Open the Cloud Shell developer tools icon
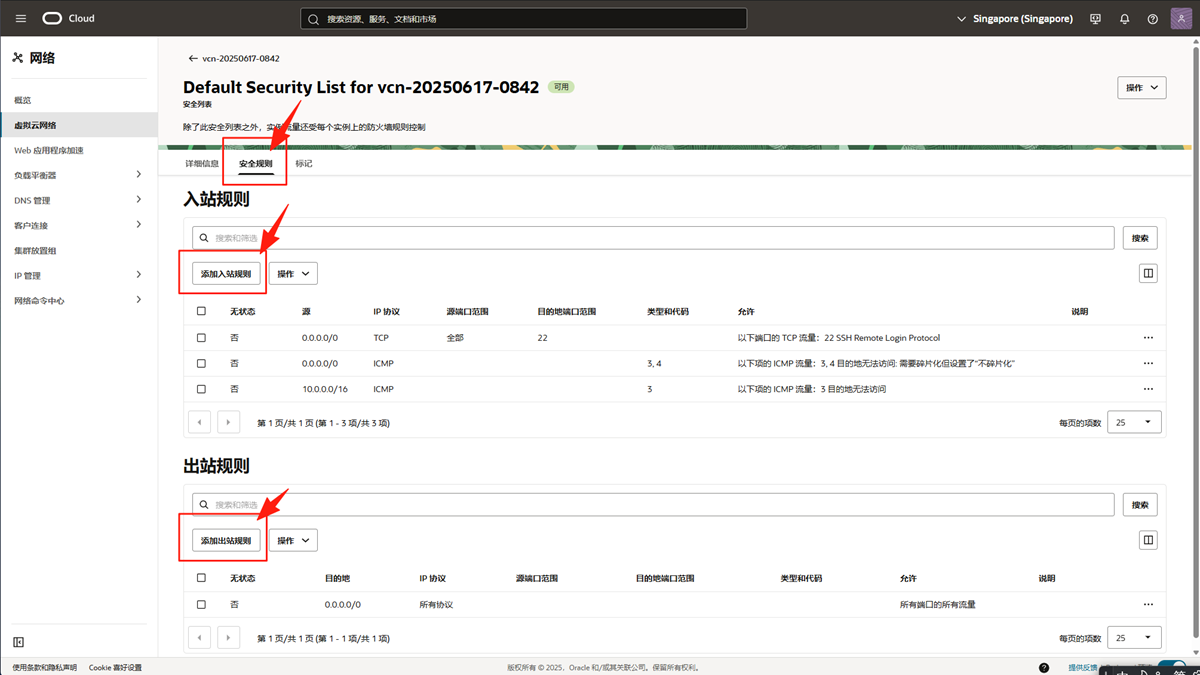Viewport: 1200px width, 675px height. (1095, 19)
